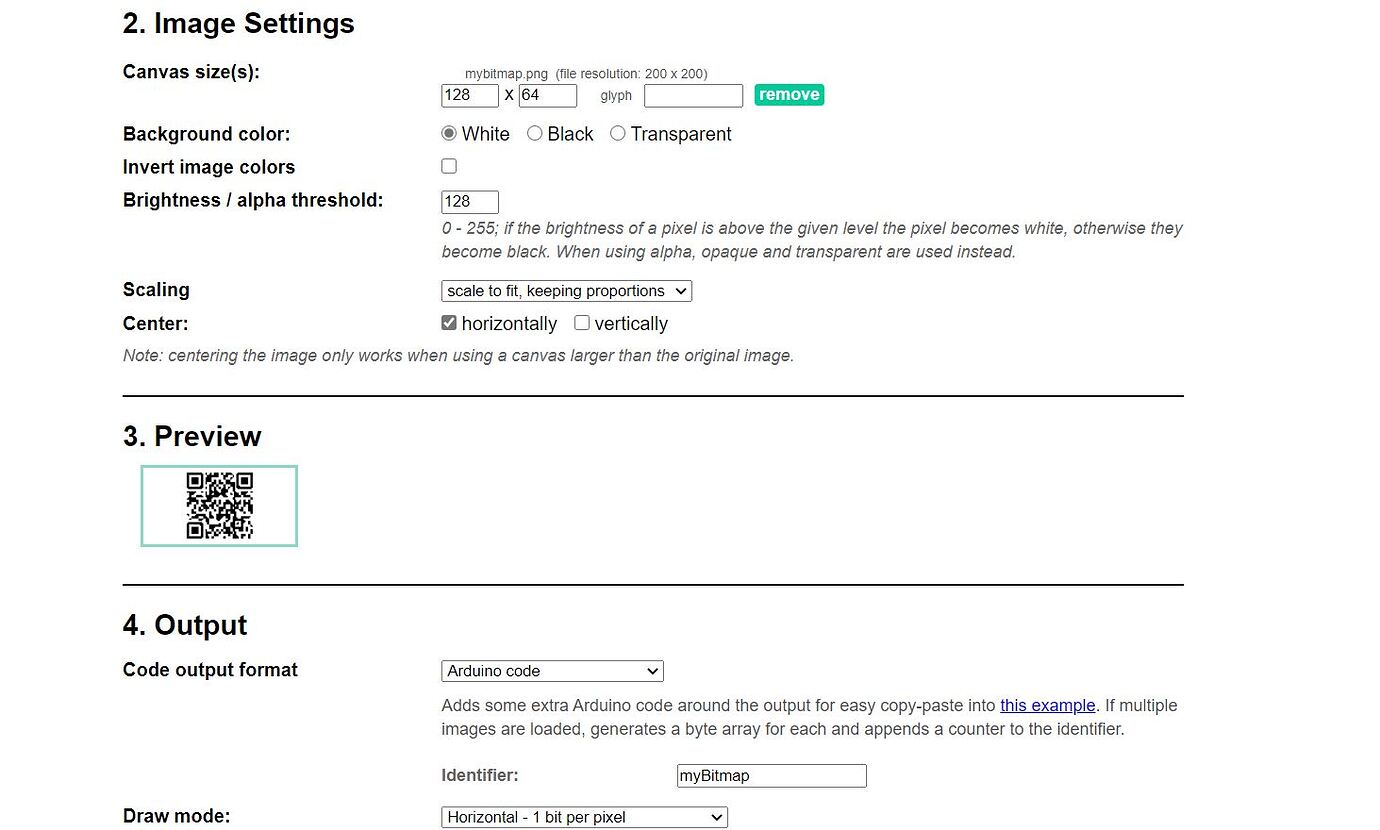Open the 'this example' link
This screenshot has height=830, width=1380.
[x=1047, y=705]
